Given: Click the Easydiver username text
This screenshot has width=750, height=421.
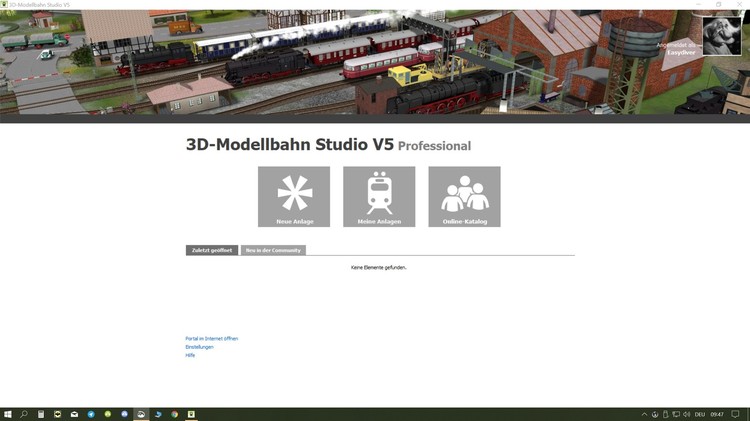Looking at the screenshot, I should point(681,53).
